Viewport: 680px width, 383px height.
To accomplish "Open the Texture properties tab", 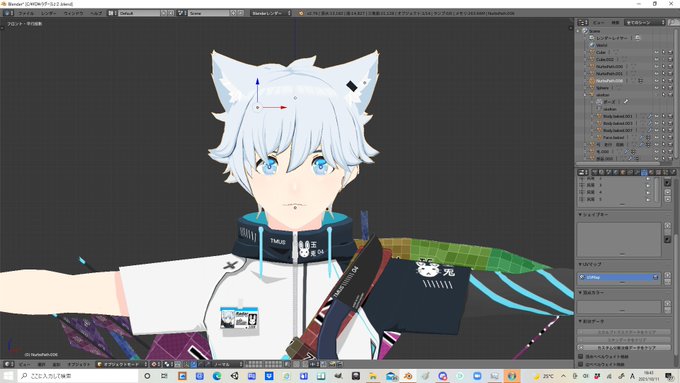I will coord(659,173).
